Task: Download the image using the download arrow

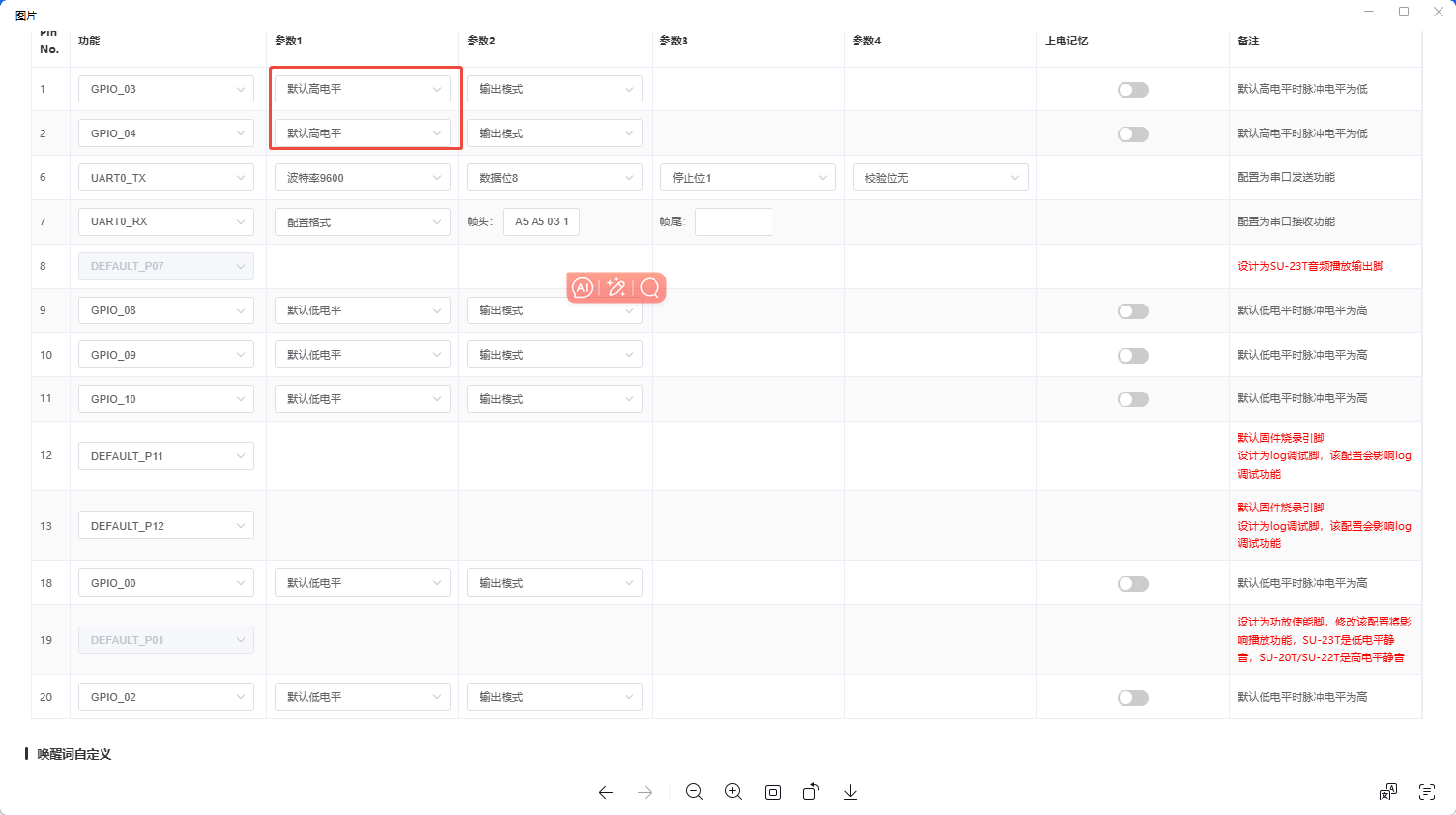Action: click(850, 792)
